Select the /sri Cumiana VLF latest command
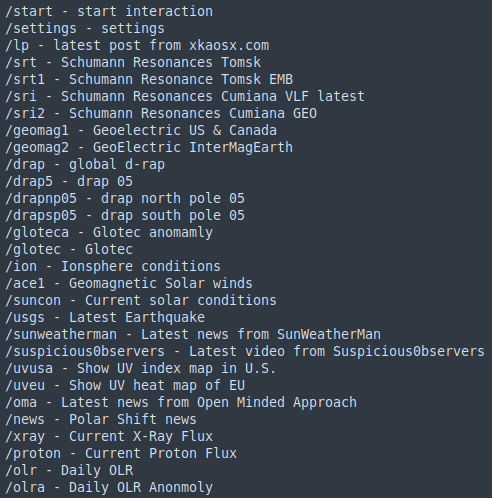This screenshot has height=498, width=492. click(x=185, y=97)
